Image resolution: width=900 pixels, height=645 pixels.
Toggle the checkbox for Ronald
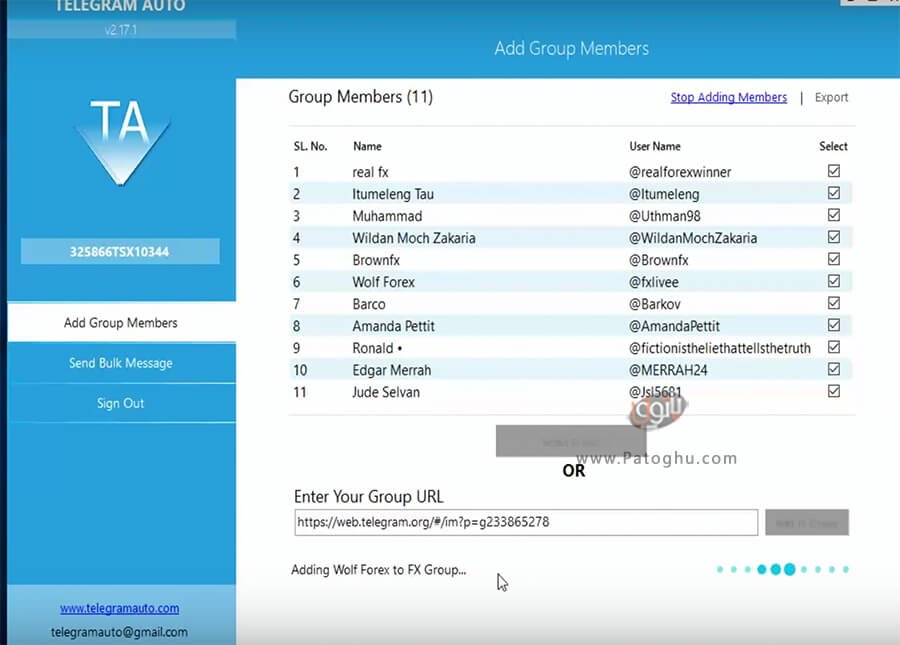coord(833,347)
